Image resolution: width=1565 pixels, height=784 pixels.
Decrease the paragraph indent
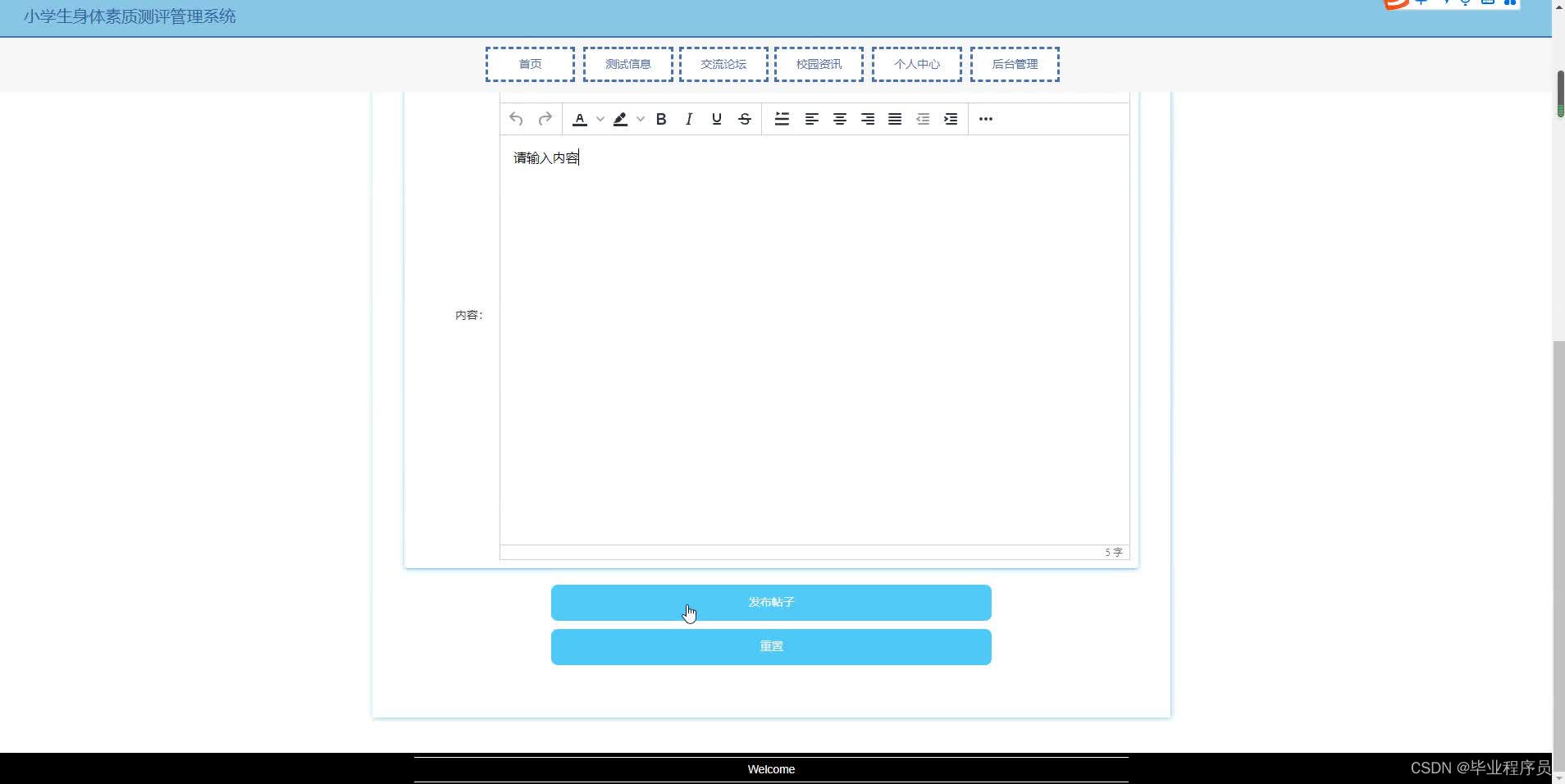click(x=923, y=119)
